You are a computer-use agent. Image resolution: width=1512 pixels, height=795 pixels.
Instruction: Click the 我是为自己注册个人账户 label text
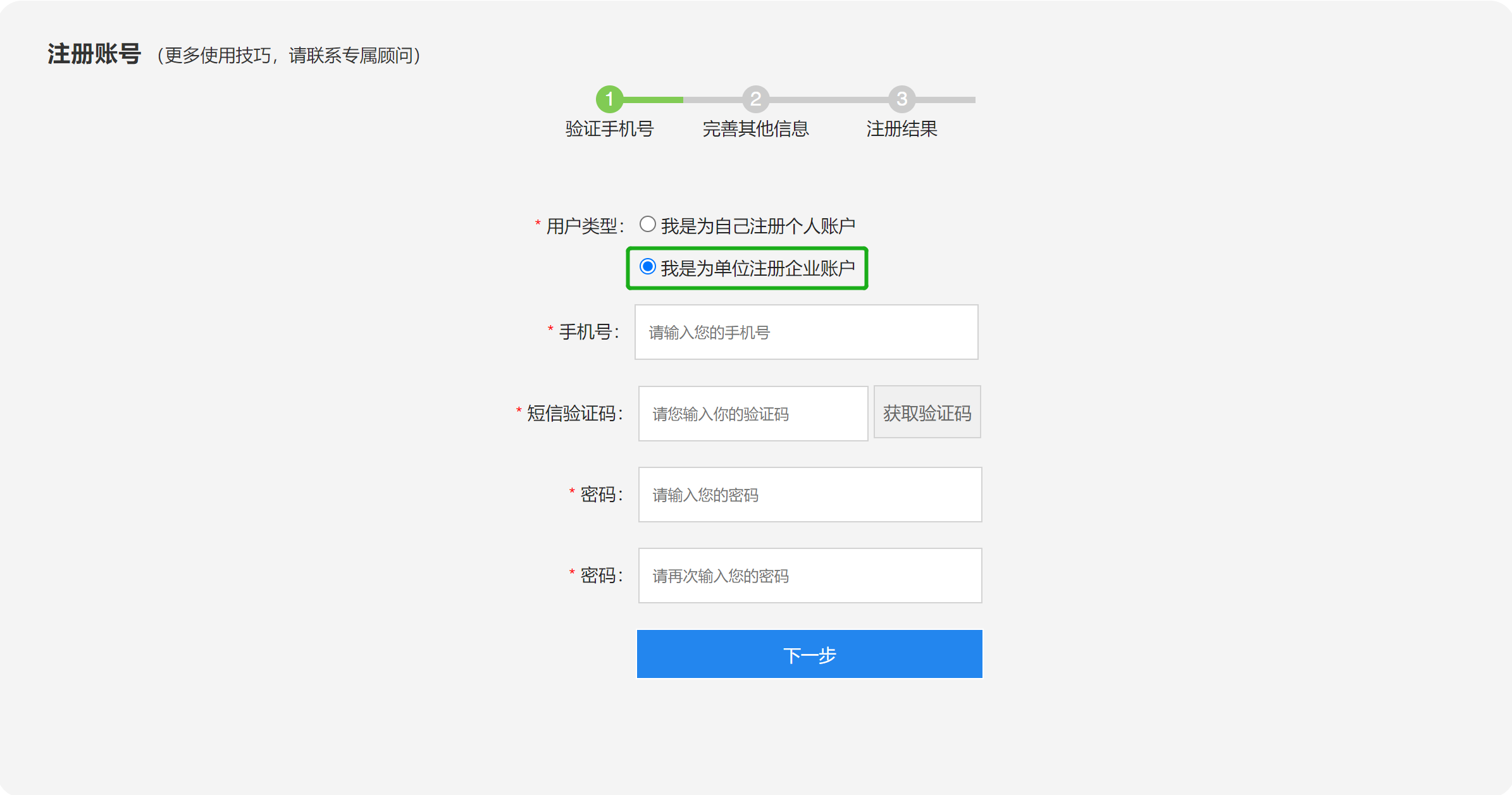[758, 226]
